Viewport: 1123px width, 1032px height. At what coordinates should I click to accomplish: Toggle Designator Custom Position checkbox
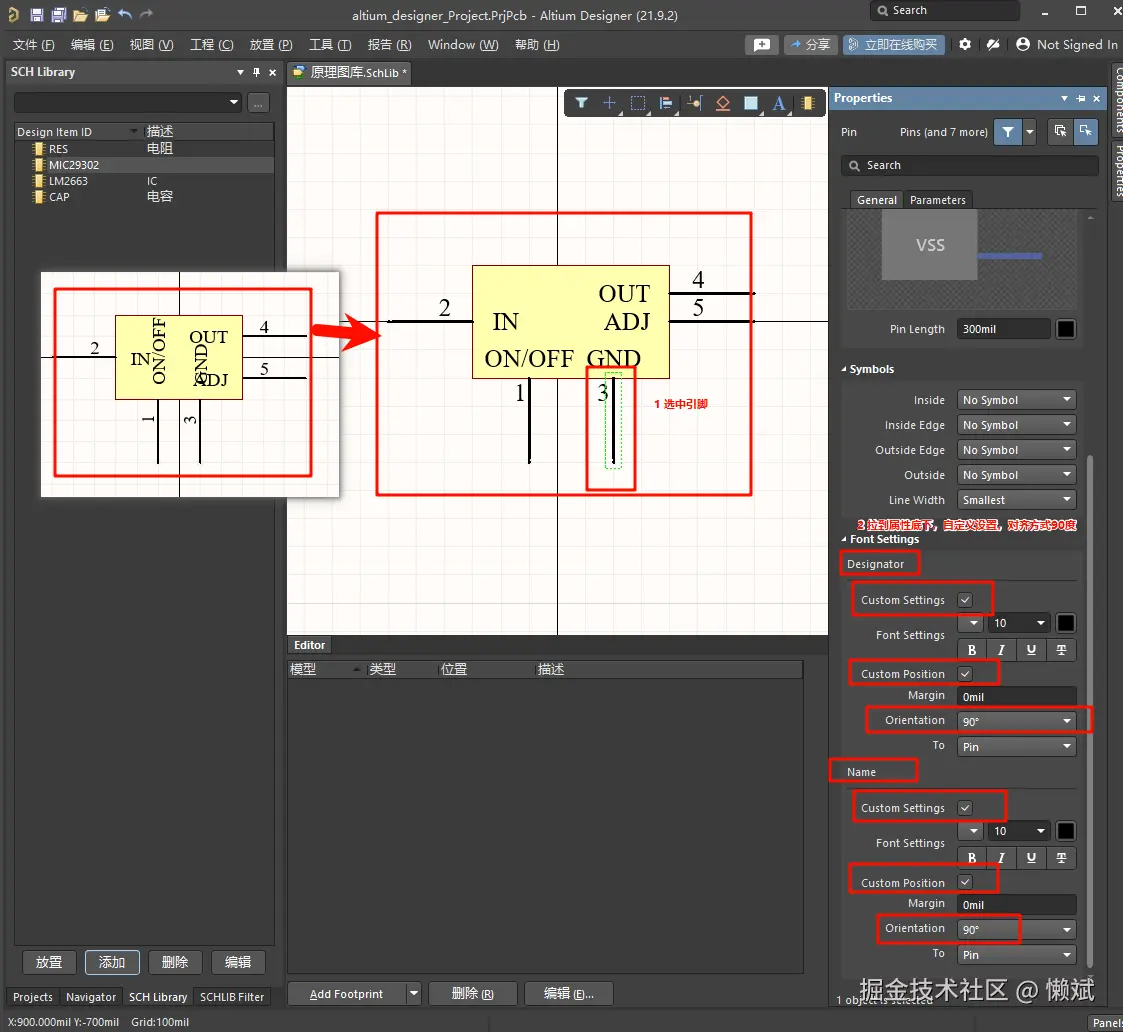(965, 674)
